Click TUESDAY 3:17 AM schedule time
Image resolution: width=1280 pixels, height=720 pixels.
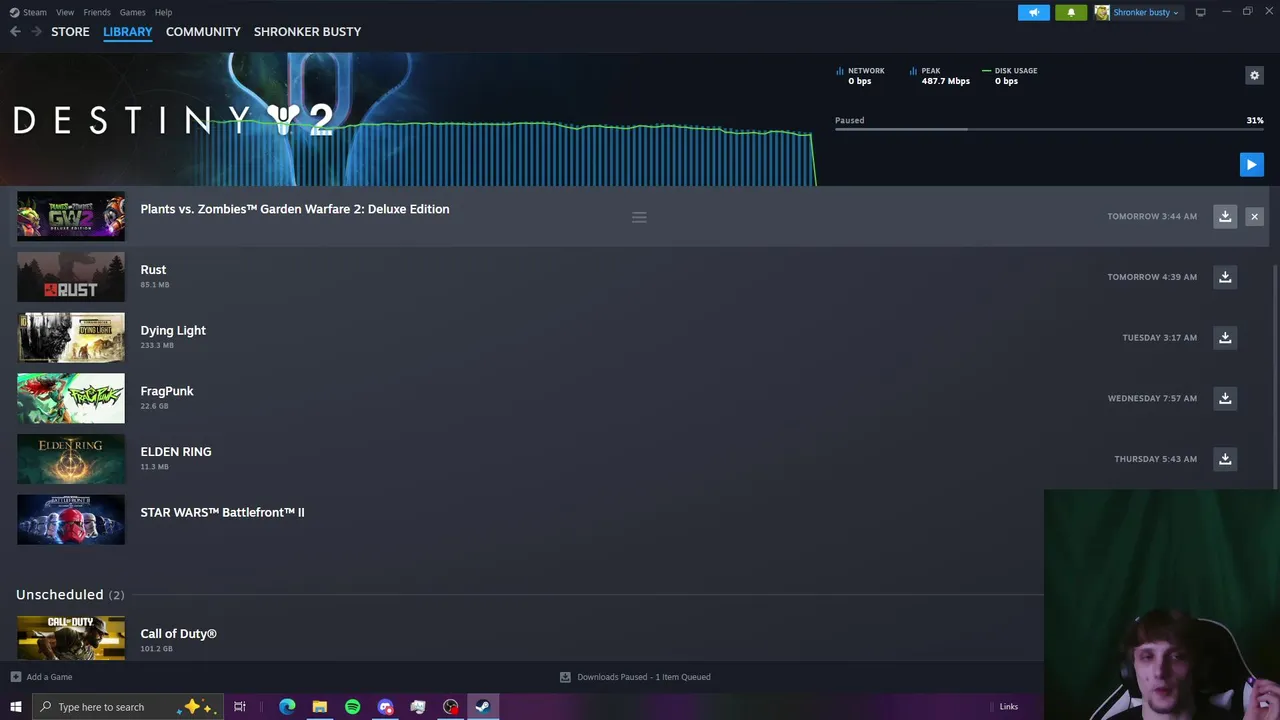(1159, 338)
